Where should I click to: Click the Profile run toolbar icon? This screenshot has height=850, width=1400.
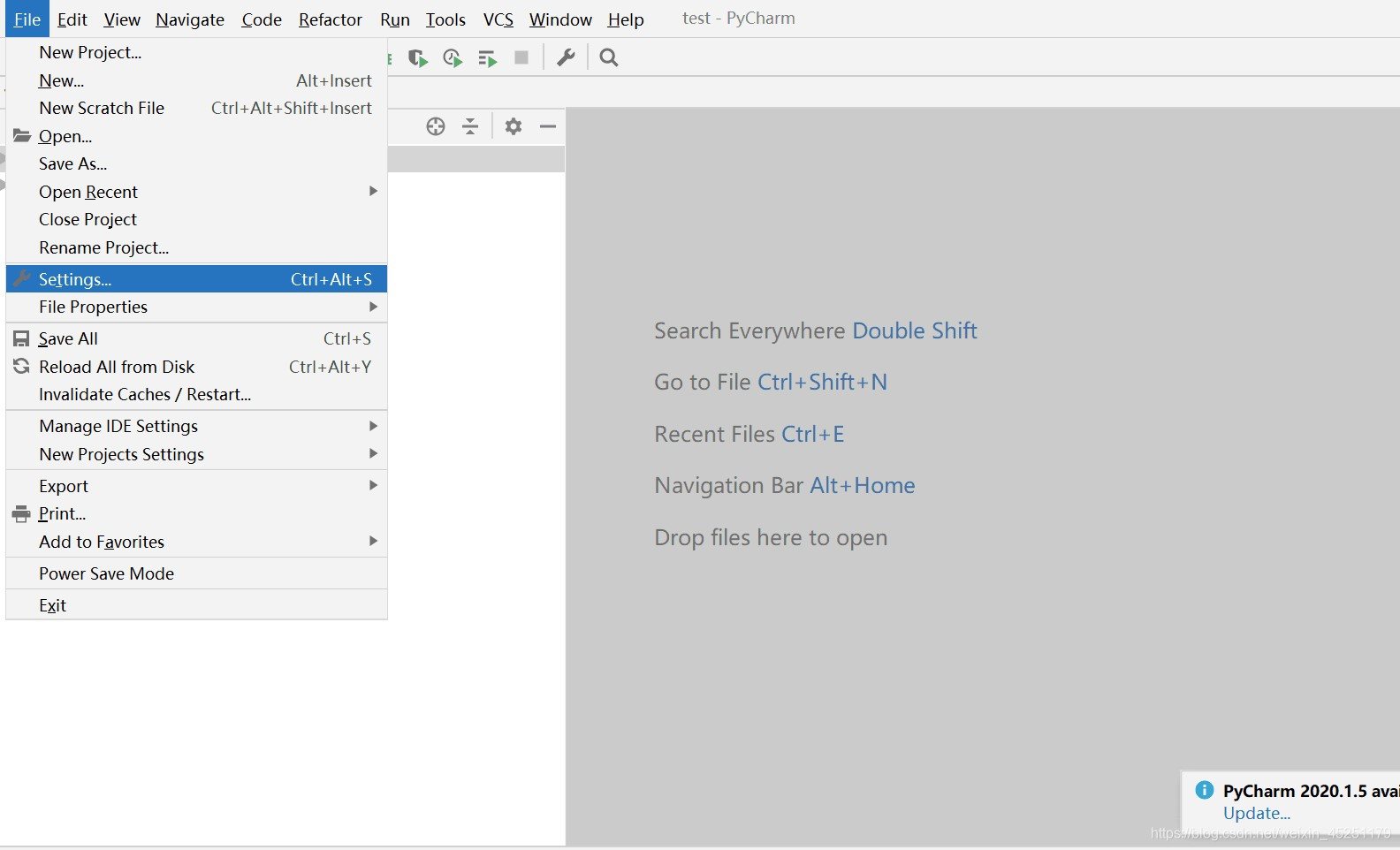tap(453, 58)
